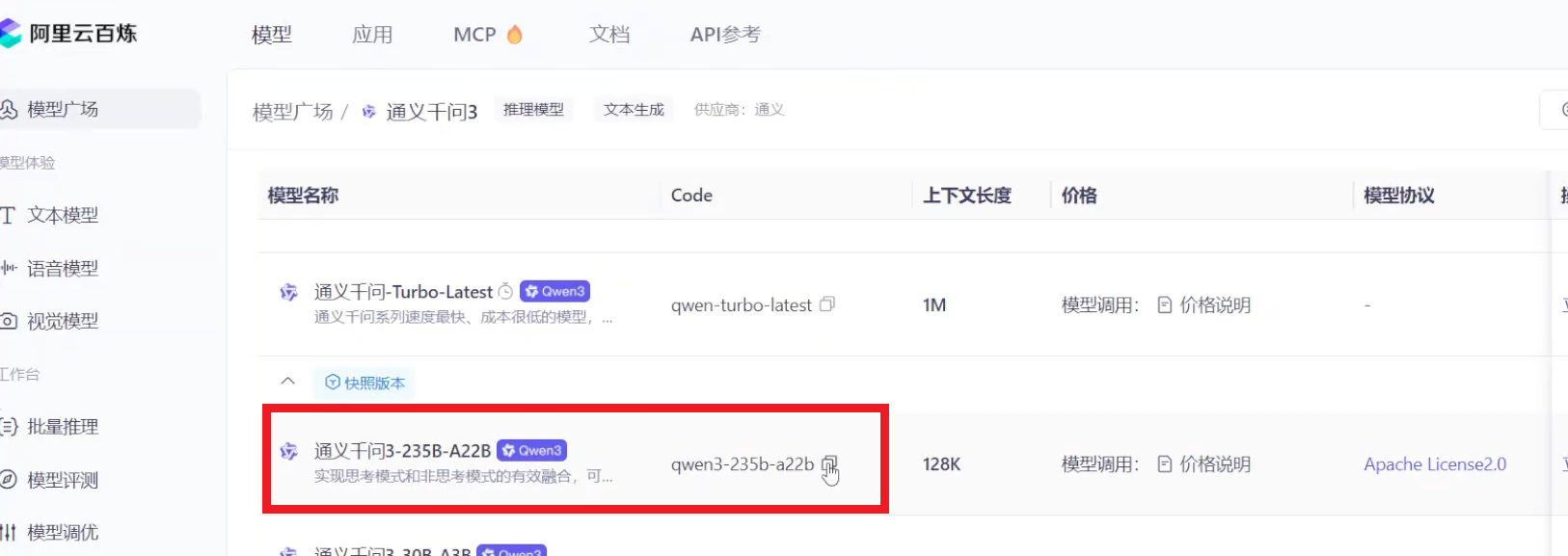Open 视觉模型 in the sidebar
The width and height of the screenshot is (1568, 556).
[x=63, y=321]
